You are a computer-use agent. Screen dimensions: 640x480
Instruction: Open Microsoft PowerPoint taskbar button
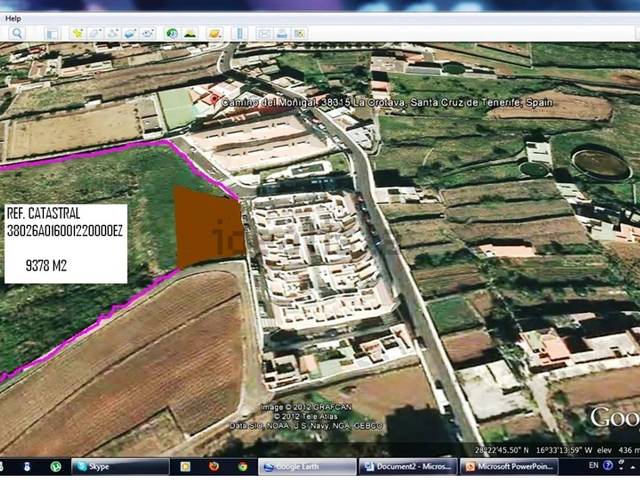click(509, 467)
